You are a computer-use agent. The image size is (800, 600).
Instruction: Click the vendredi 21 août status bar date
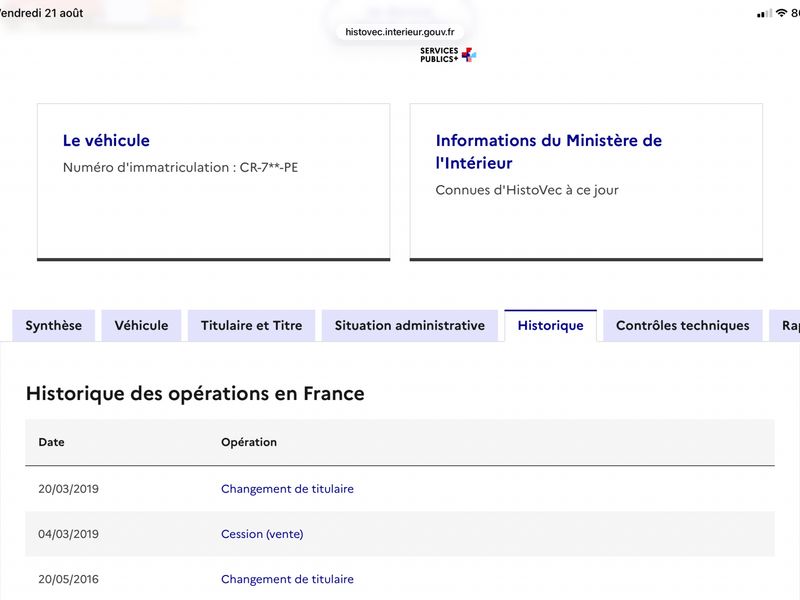(41, 13)
